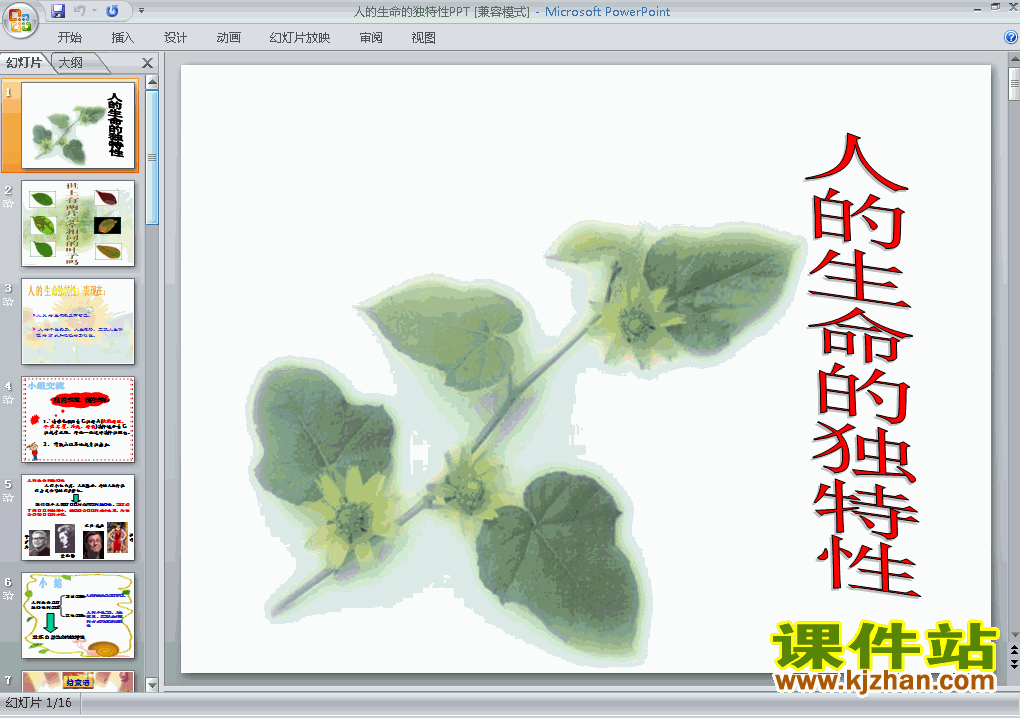Undo the last action
The height and width of the screenshot is (718, 1020).
coord(80,10)
